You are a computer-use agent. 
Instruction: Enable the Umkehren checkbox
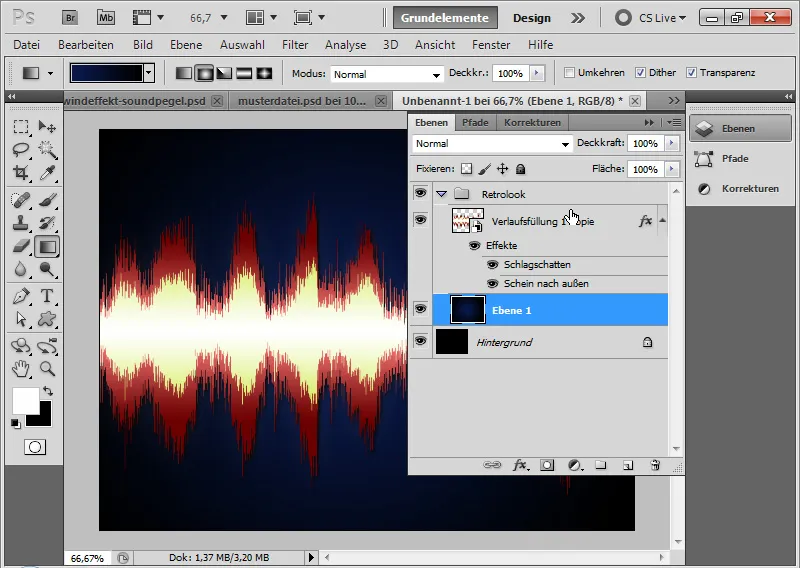(569, 73)
